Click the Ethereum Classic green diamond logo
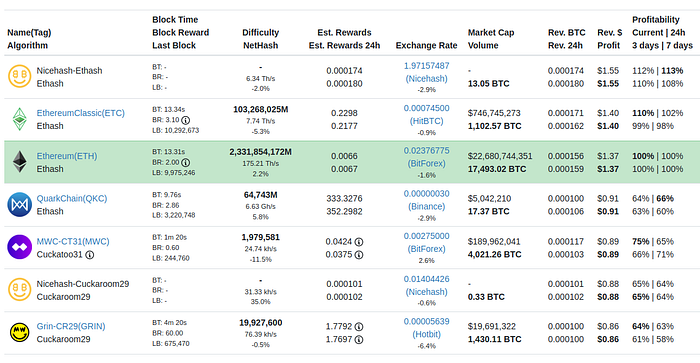 click(x=19, y=119)
